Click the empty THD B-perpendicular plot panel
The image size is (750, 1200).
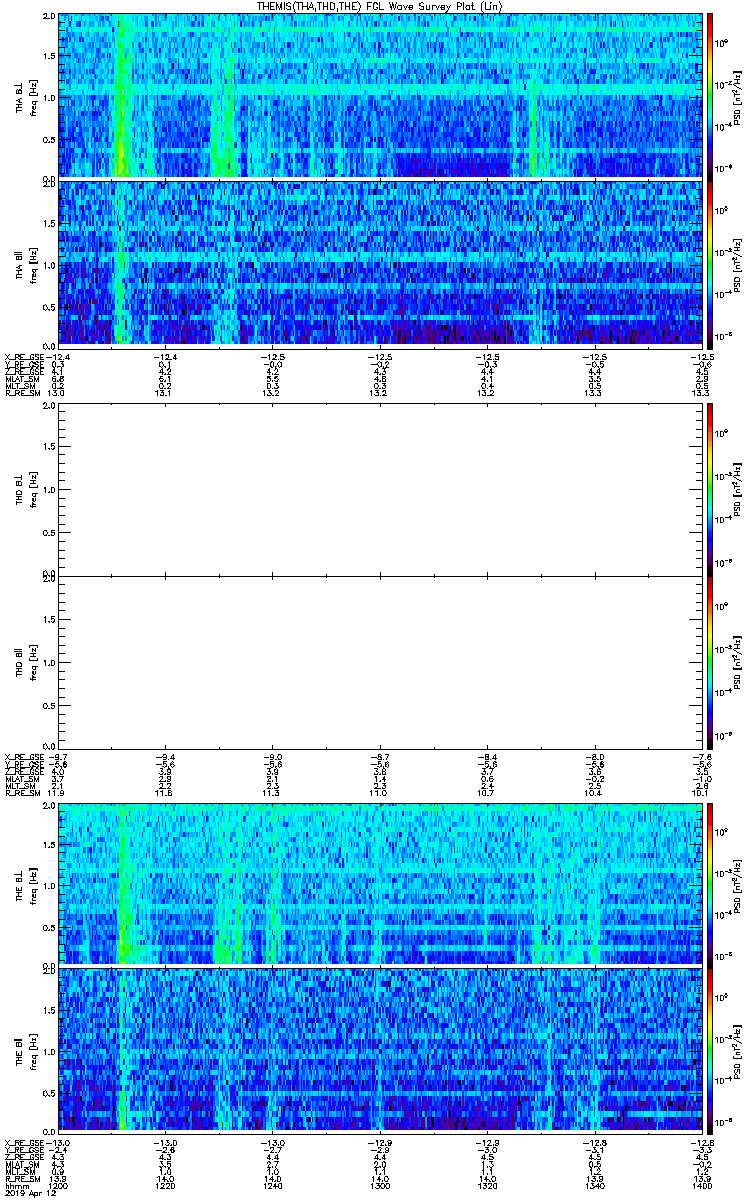(x=379, y=489)
